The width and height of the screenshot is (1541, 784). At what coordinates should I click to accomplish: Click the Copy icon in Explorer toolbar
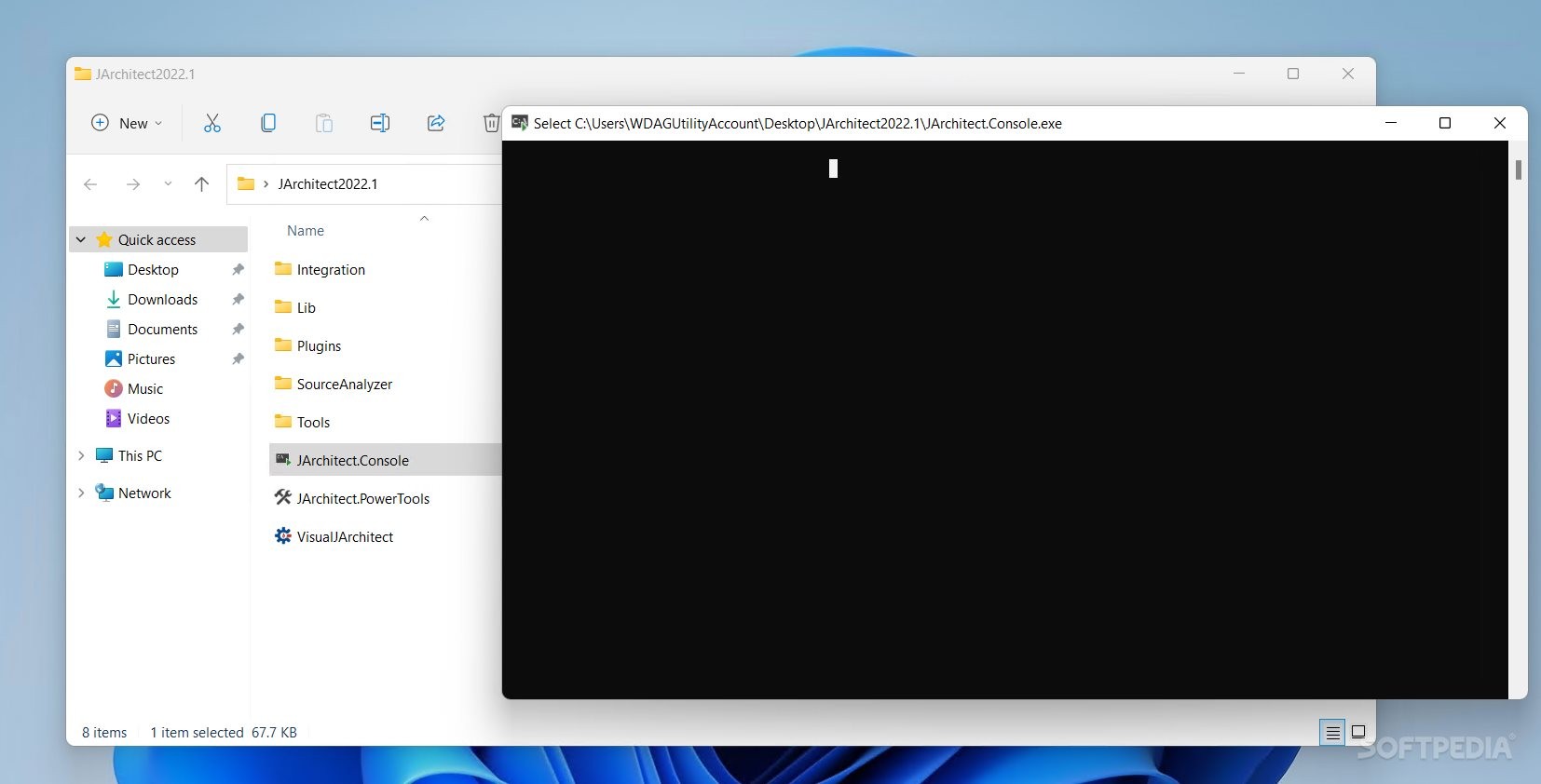tap(268, 123)
